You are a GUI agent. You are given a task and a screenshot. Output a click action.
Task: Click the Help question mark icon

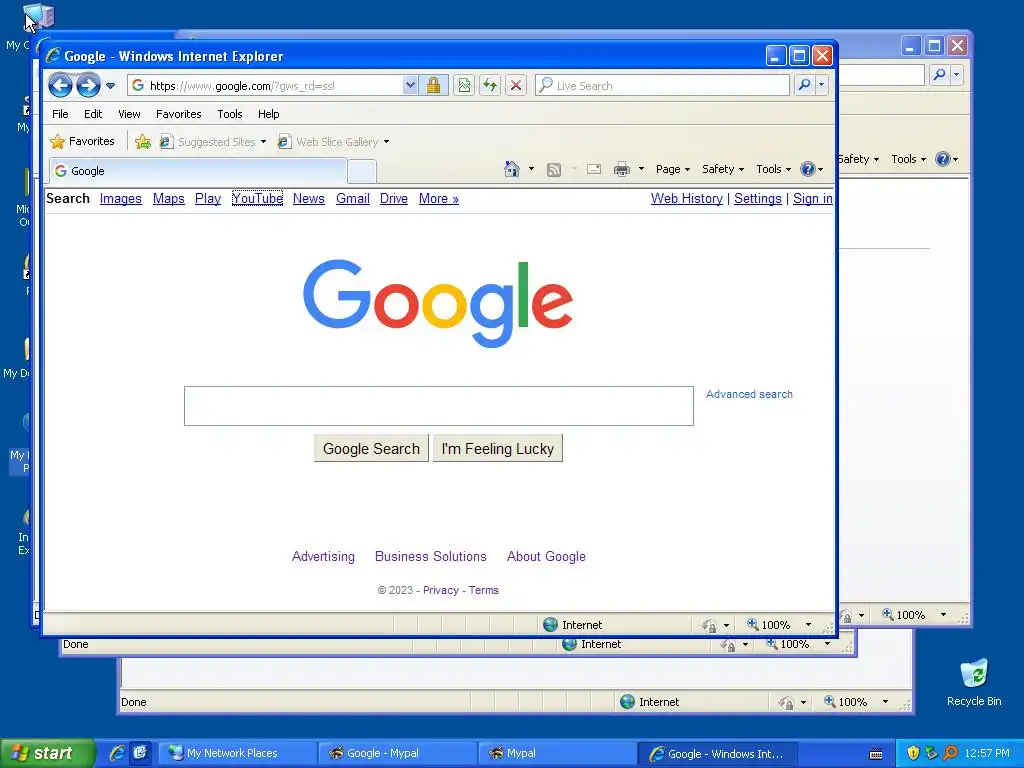[x=808, y=169]
